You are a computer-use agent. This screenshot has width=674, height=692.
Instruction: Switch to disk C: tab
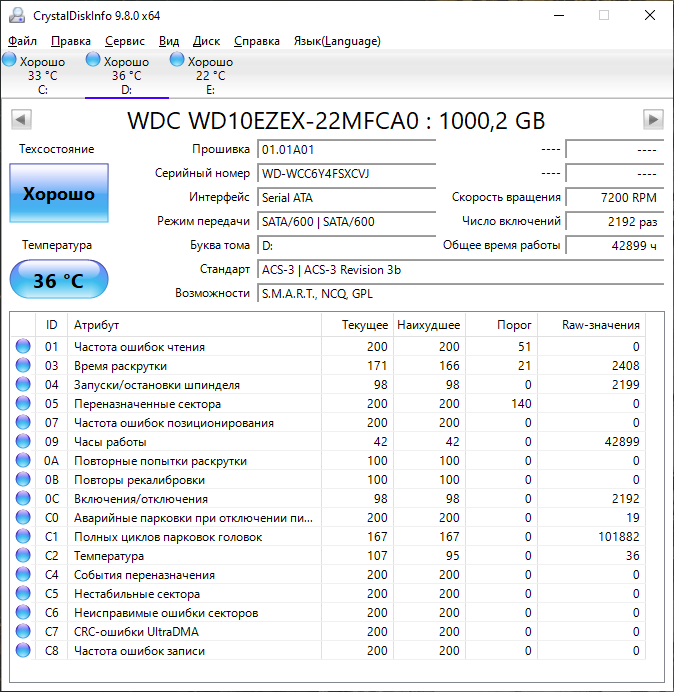42,75
